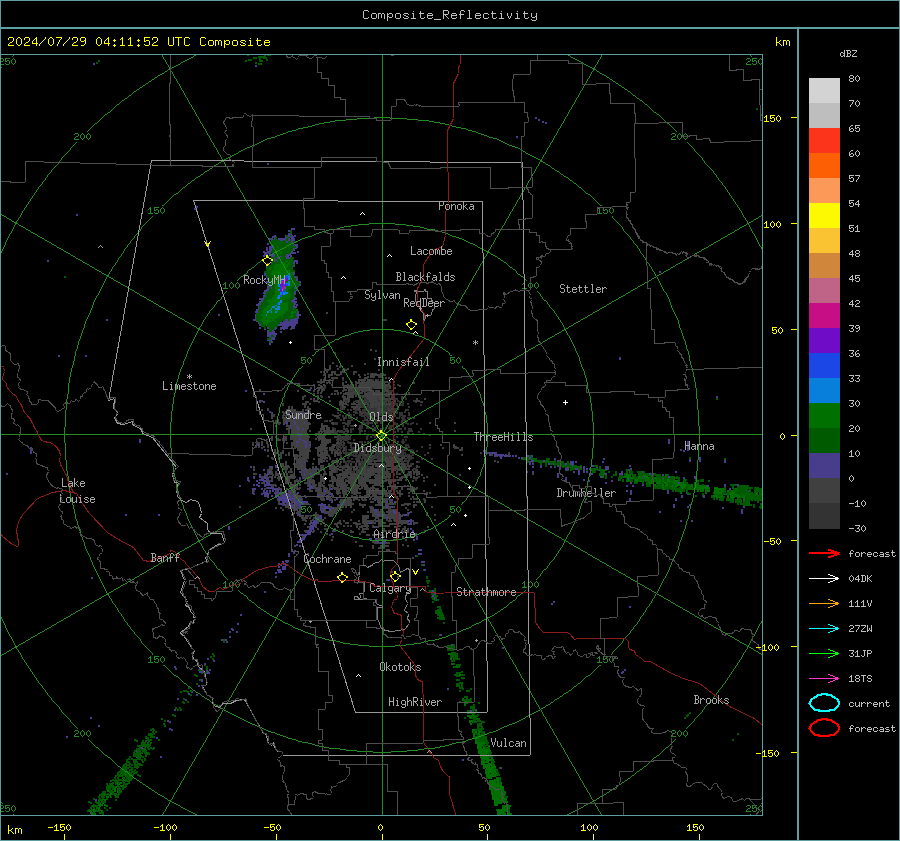Click the dBZ legend heading
This screenshot has width=900, height=841.
pos(848,53)
